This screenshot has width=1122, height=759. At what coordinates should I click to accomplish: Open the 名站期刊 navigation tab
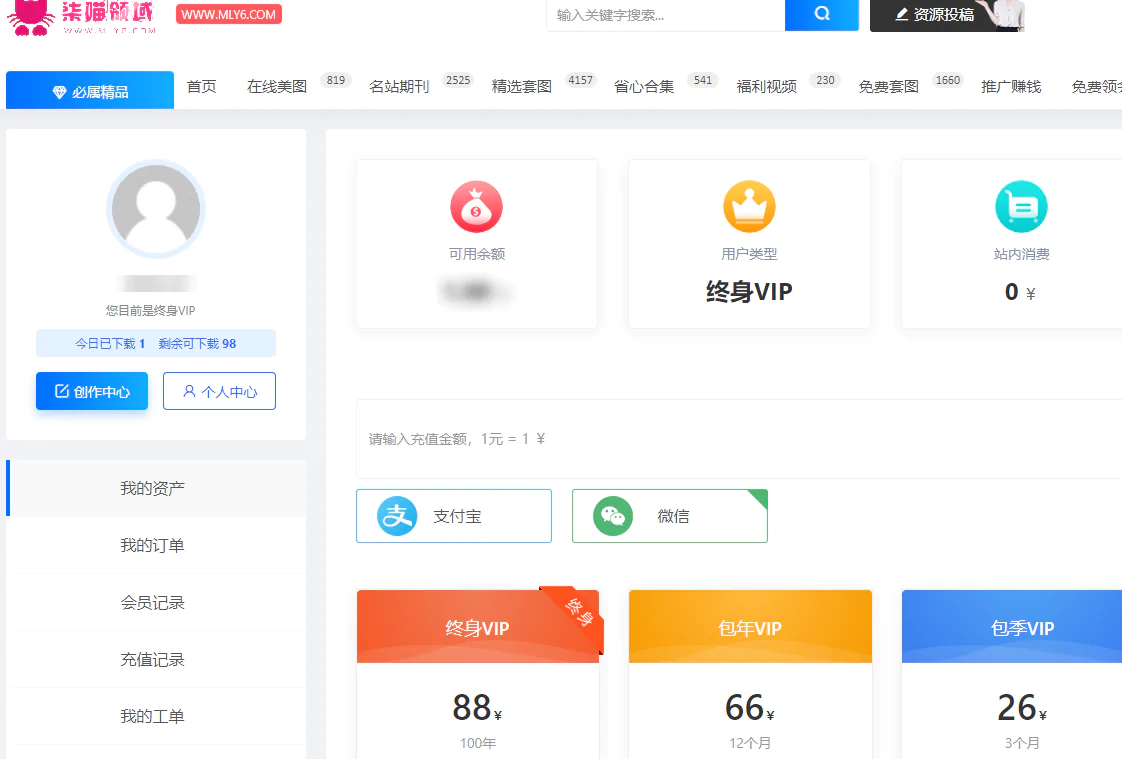pos(399,87)
